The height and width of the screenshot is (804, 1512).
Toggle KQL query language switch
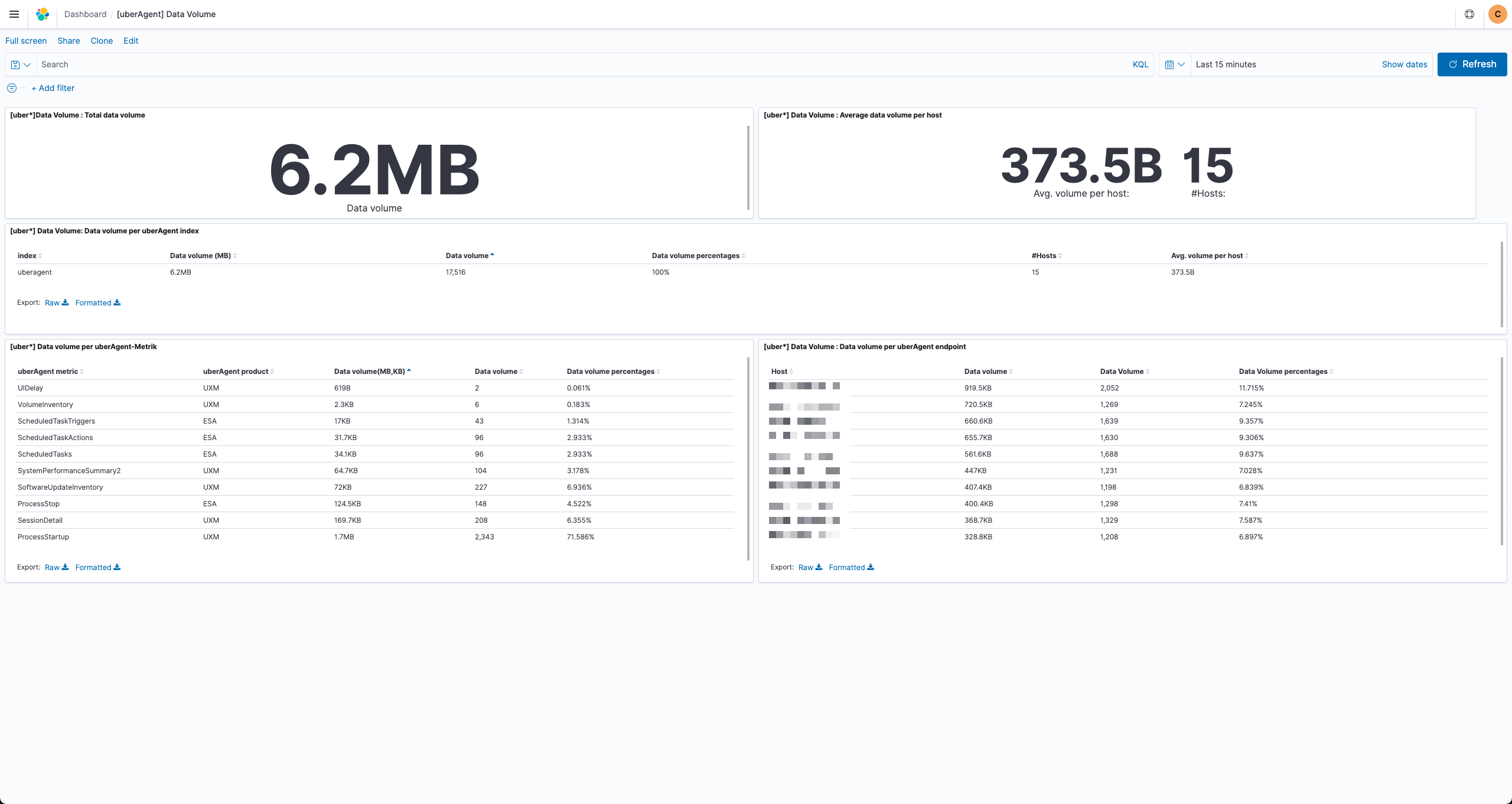pos(1140,64)
